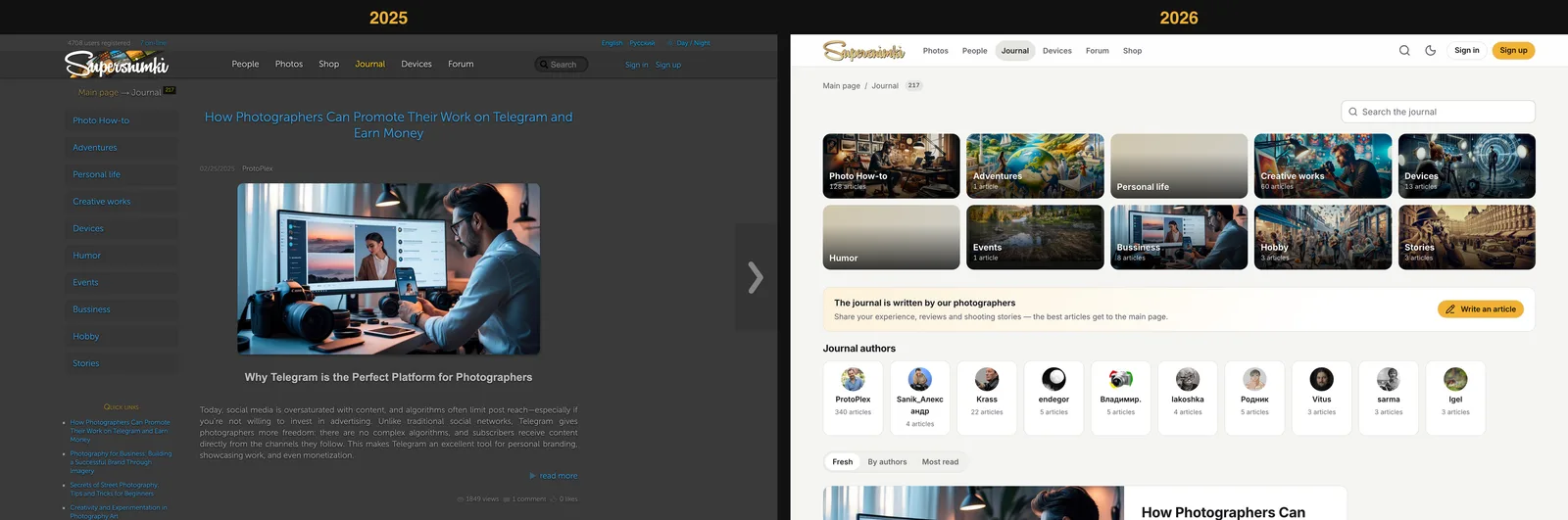Viewport: 1568px width, 520px height.
Task: Open the Devices category thumbnail with 13 articles
Action: click(1467, 166)
